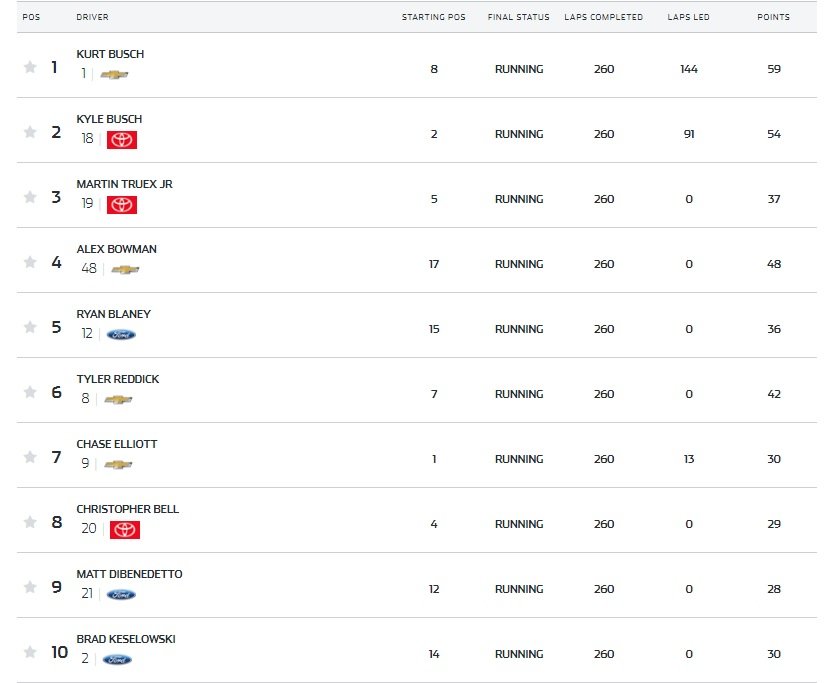Click Kurt Busch's Chevrolet logo icon

click(114, 74)
